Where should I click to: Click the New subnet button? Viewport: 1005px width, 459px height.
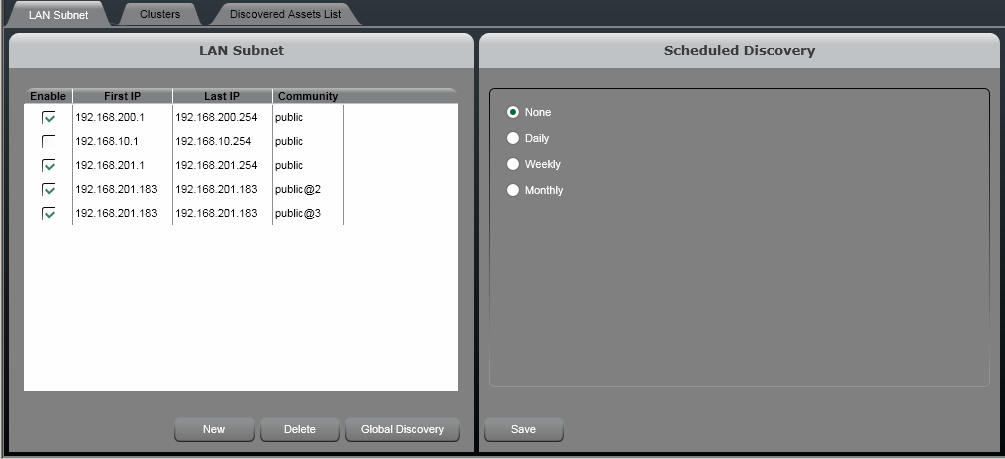pos(214,429)
